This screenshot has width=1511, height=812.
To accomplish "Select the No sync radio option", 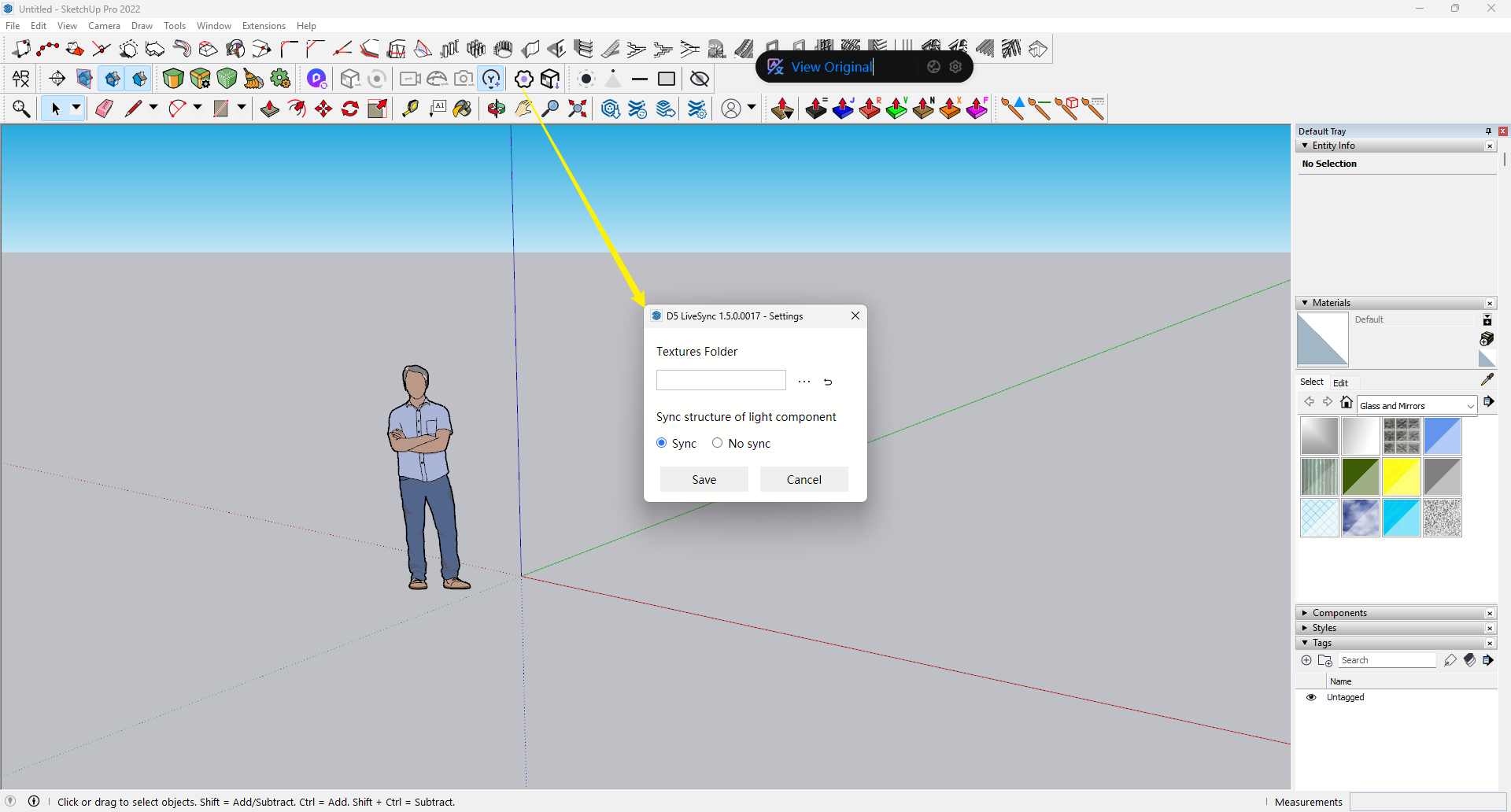I will (x=717, y=443).
